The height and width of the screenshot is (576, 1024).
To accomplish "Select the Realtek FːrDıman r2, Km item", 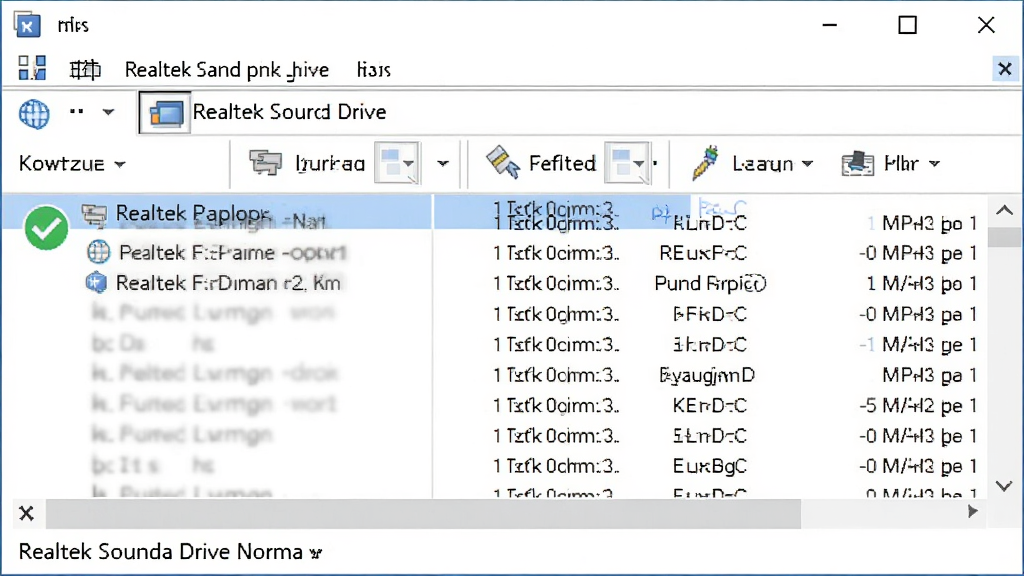I will pyautogui.click(x=228, y=283).
